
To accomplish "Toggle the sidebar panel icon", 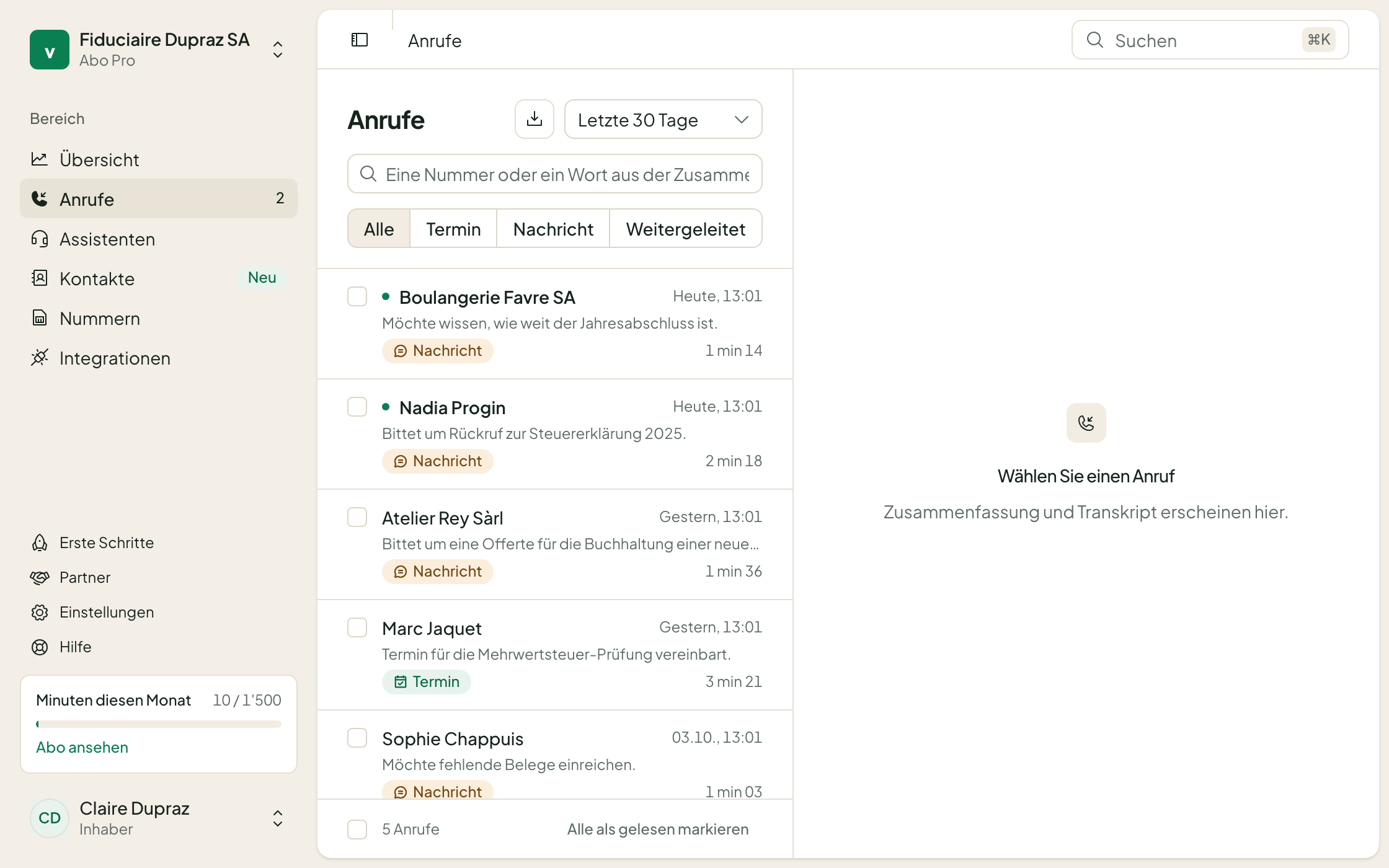I will (360, 40).
